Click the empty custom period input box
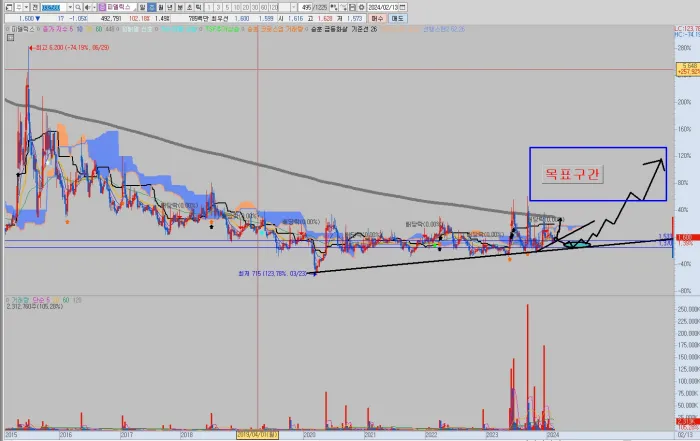Screen dimensions: 700x441 [284, 7]
